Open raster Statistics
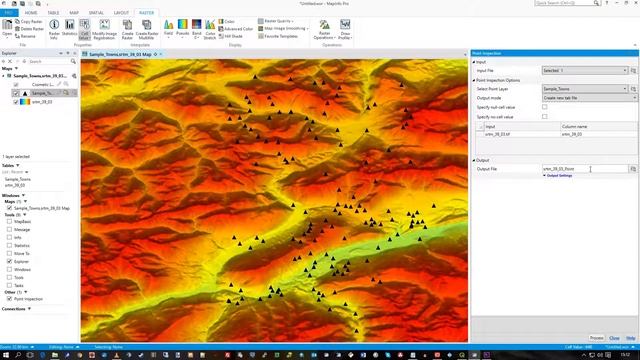The width and height of the screenshot is (640, 360). 69,28
